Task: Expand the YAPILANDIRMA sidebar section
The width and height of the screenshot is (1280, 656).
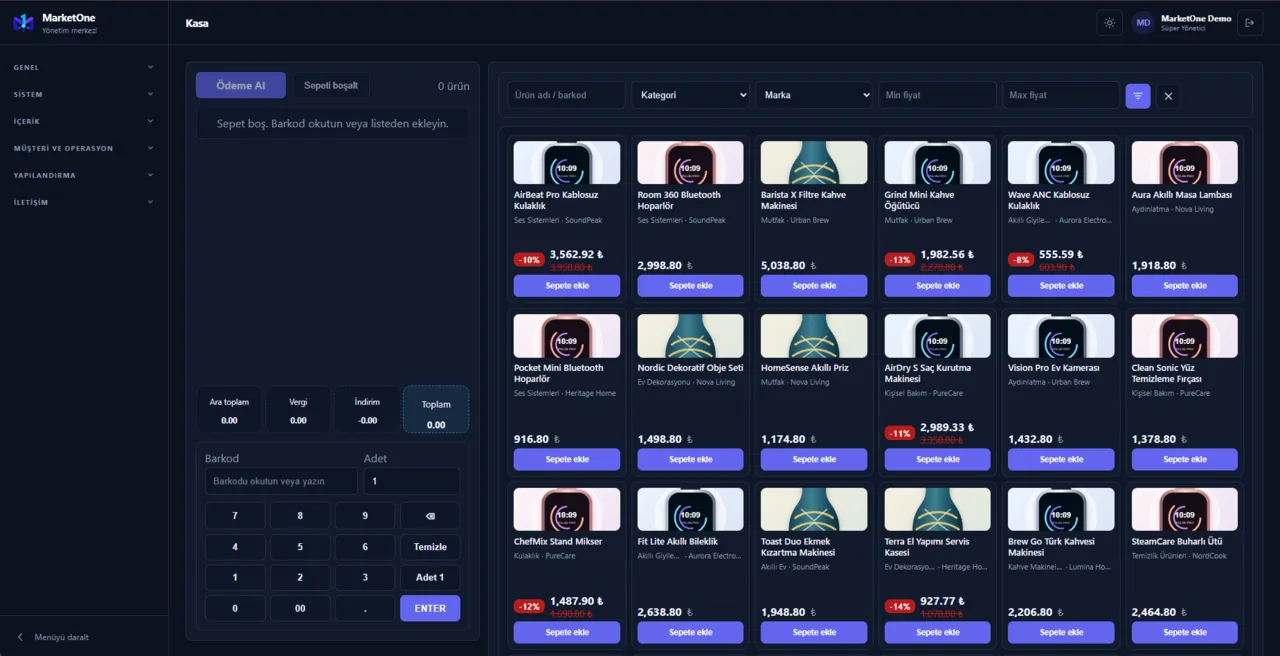Action: (x=84, y=175)
